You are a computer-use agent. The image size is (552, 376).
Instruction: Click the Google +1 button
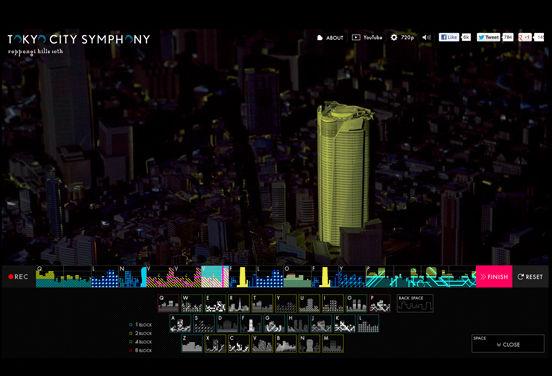(525, 37)
